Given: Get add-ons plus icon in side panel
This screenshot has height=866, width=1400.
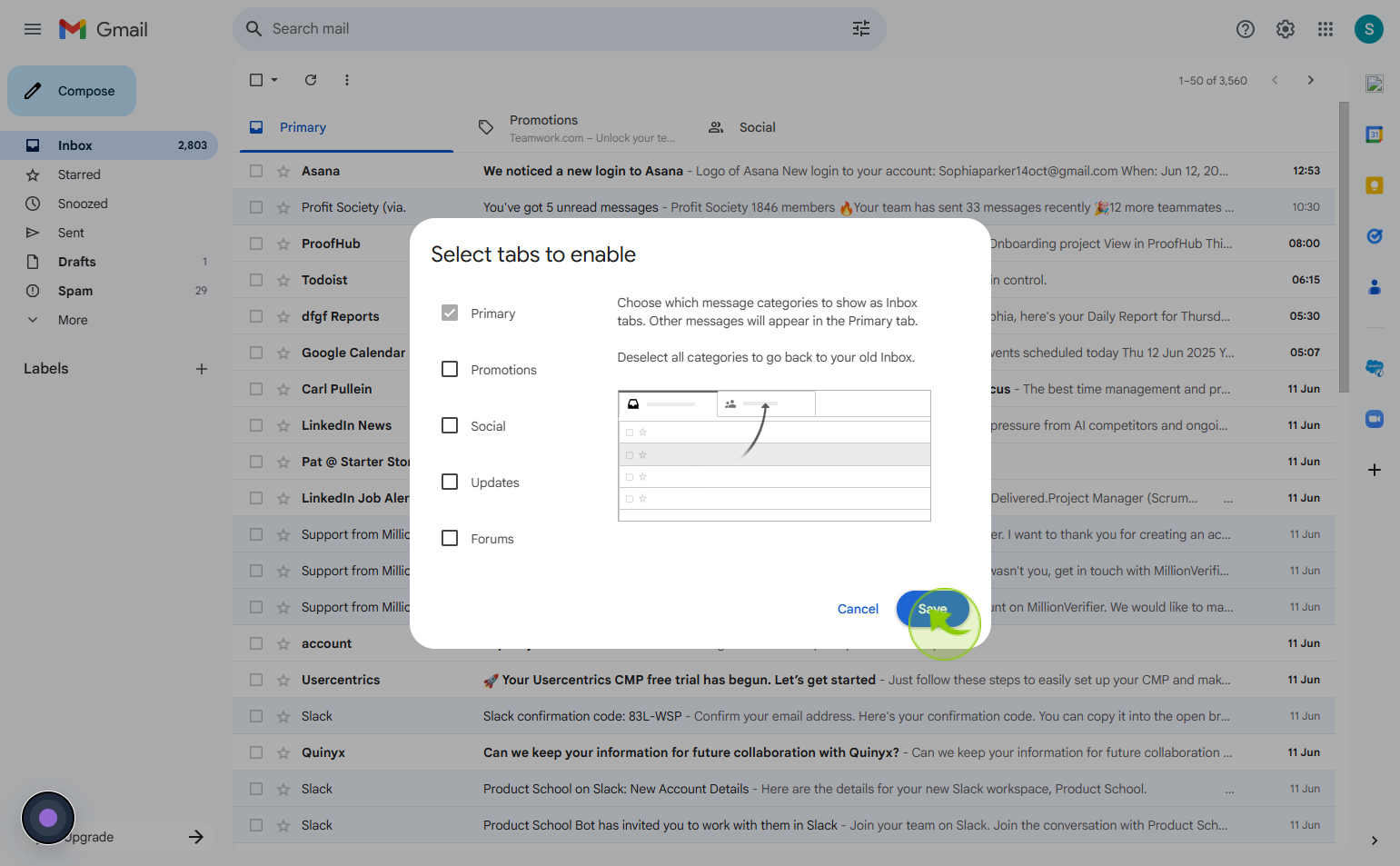Looking at the screenshot, I should tap(1375, 470).
